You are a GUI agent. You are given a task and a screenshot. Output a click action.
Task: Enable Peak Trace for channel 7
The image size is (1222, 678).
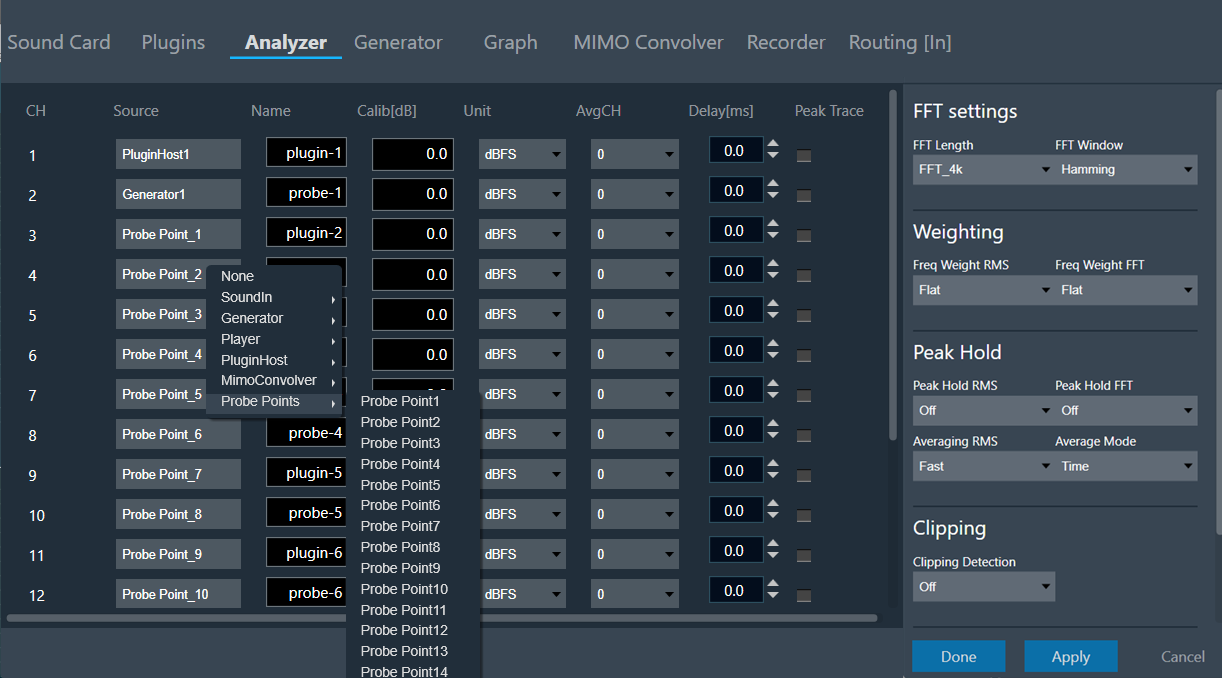click(804, 396)
